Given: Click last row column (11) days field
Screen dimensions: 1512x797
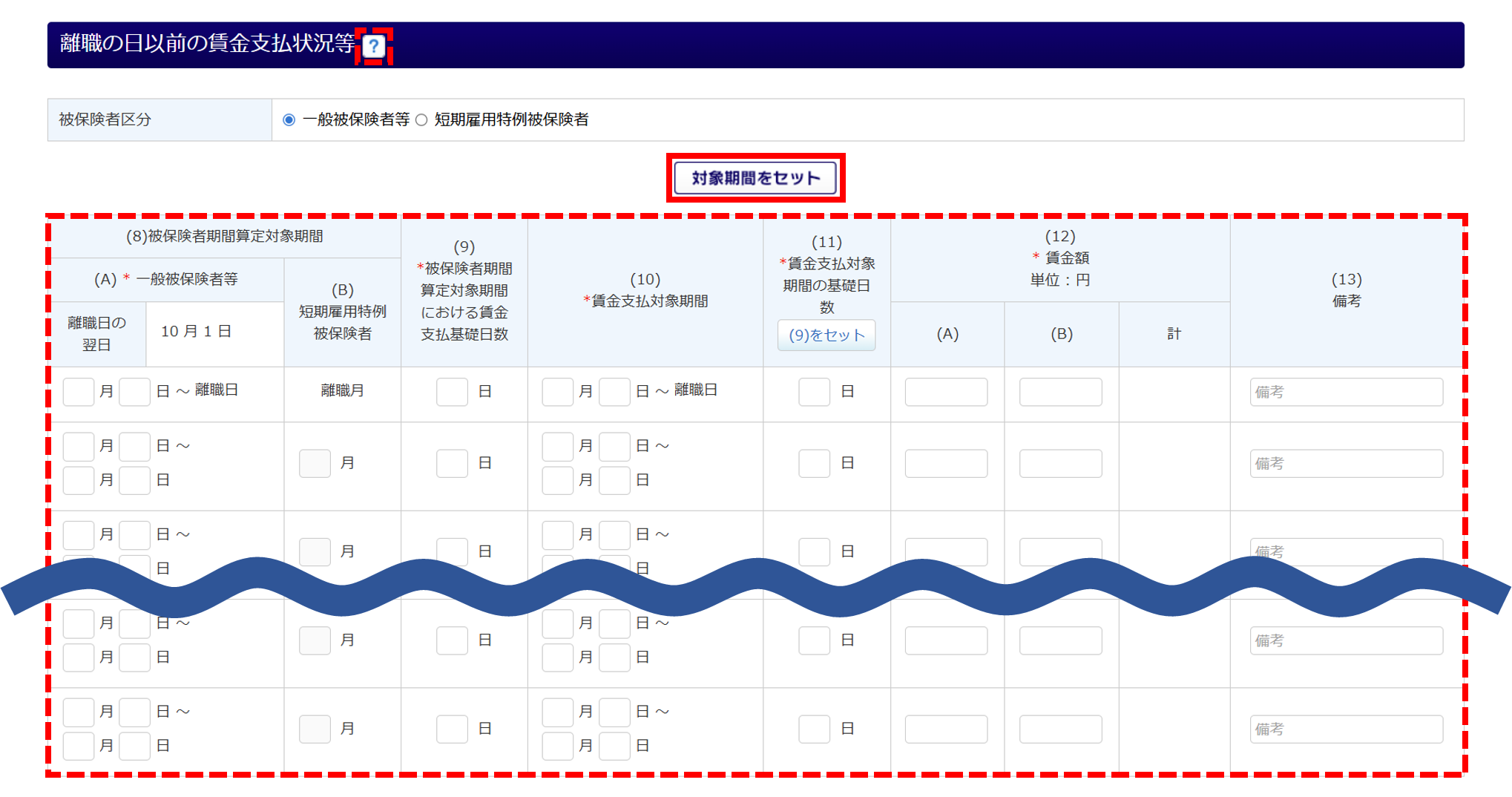Looking at the screenshot, I should click(x=814, y=729).
